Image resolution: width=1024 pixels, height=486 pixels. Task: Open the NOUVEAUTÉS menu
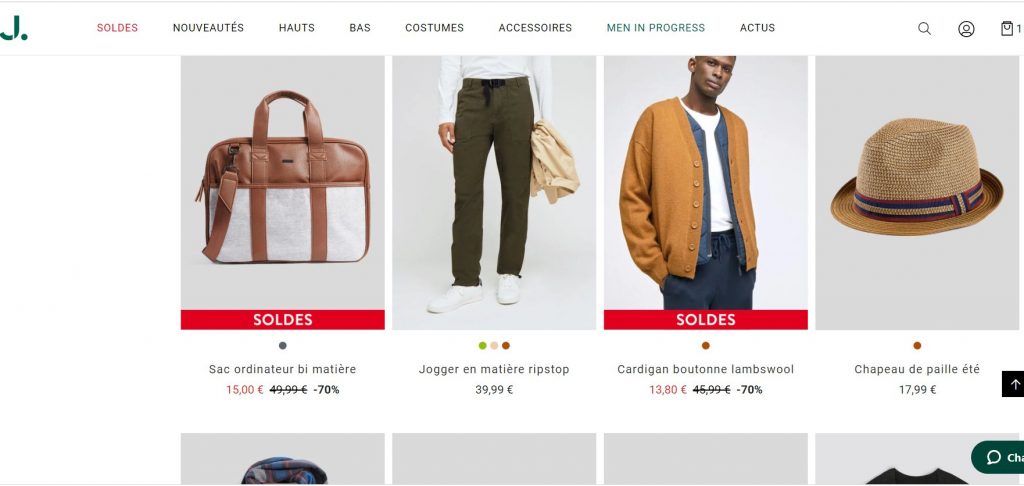(x=208, y=28)
